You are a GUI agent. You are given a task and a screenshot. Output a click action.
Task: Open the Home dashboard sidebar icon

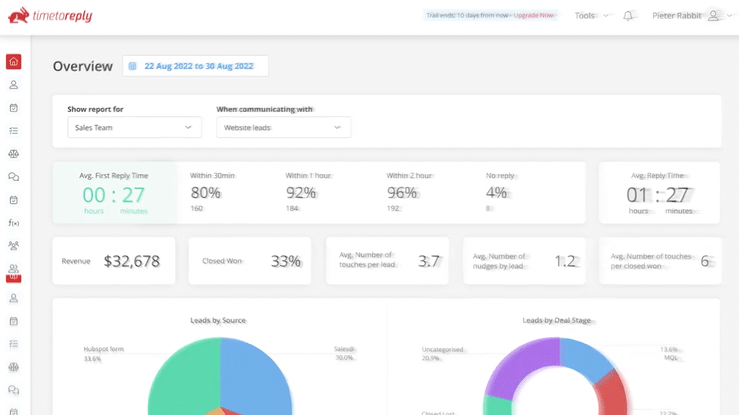(14, 61)
